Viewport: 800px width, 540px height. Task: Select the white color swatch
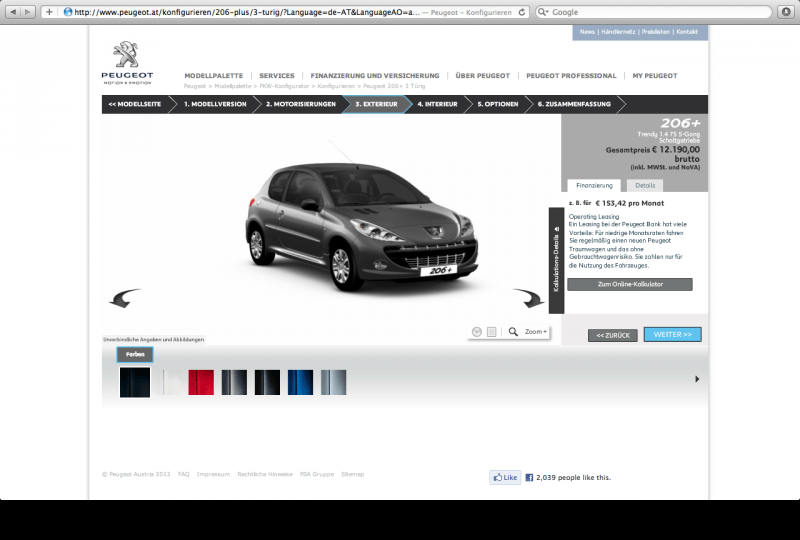click(x=168, y=382)
